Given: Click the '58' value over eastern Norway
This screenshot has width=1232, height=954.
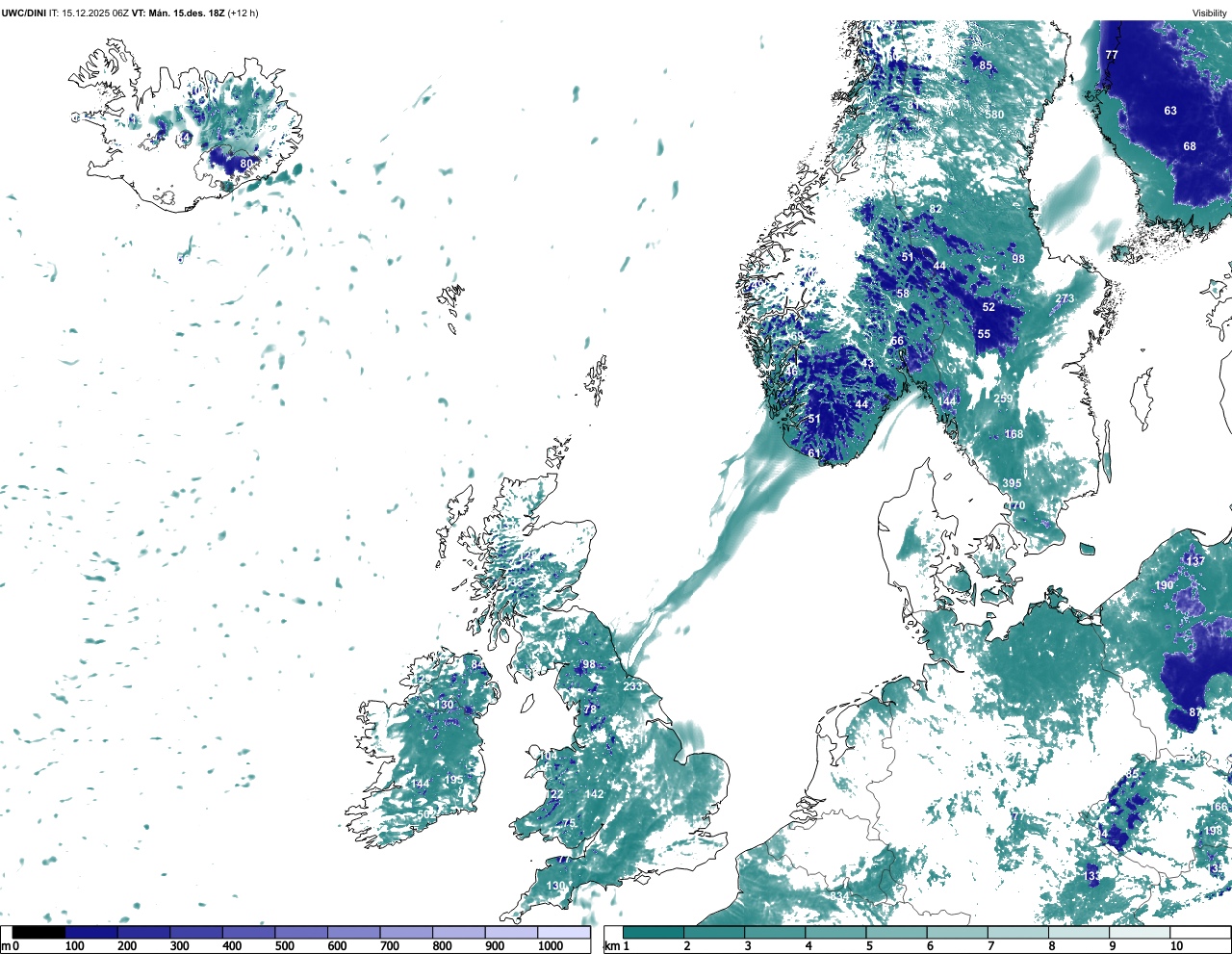Looking at the screenshot, I should click(x=903, y=295).
